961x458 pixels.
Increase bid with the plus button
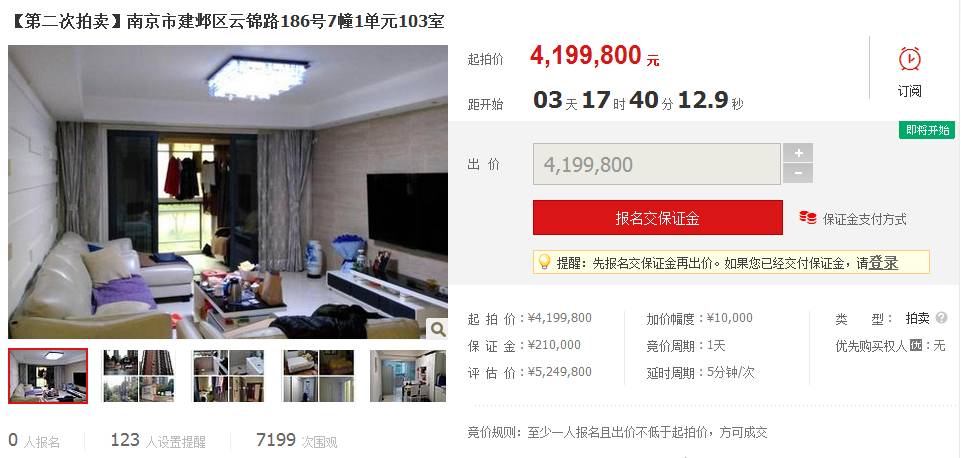[x=797, y=153]
